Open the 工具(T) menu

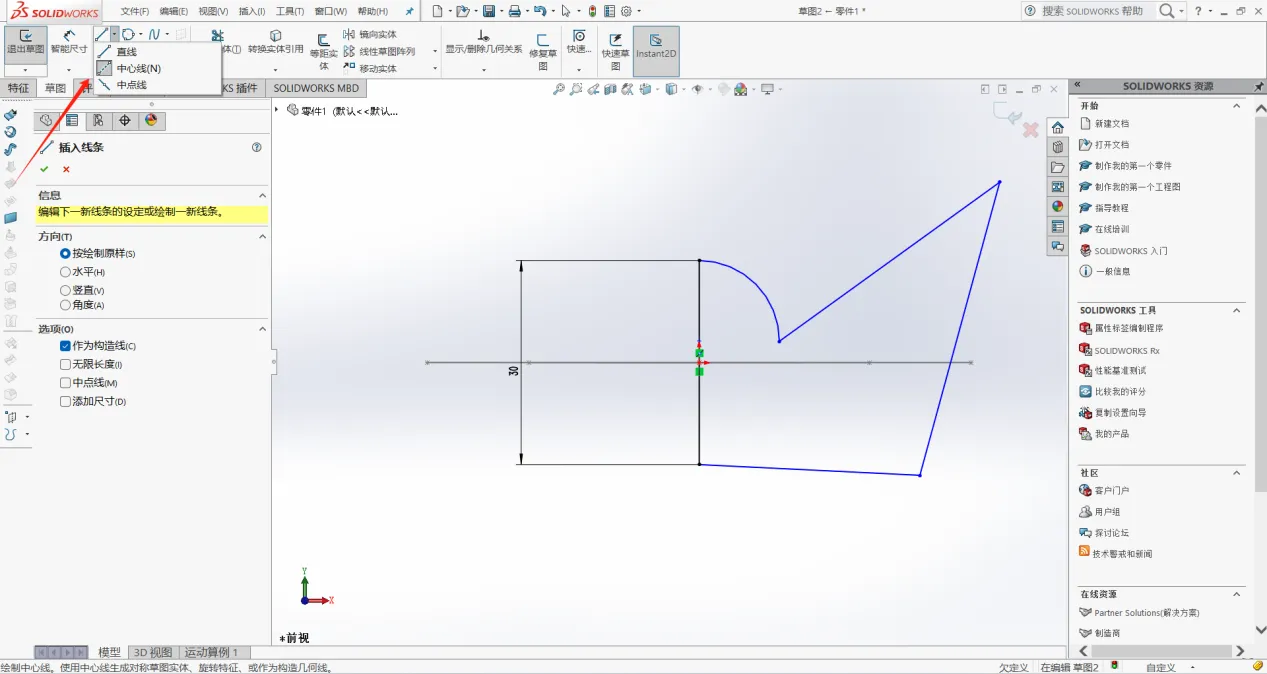pyautogui.click(x=290, y=11)
